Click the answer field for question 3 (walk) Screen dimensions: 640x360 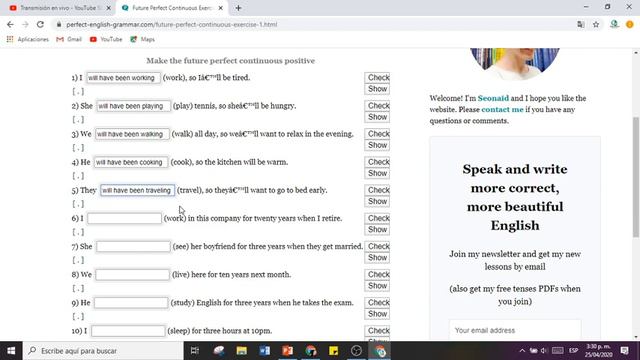(x=132, y=134)
